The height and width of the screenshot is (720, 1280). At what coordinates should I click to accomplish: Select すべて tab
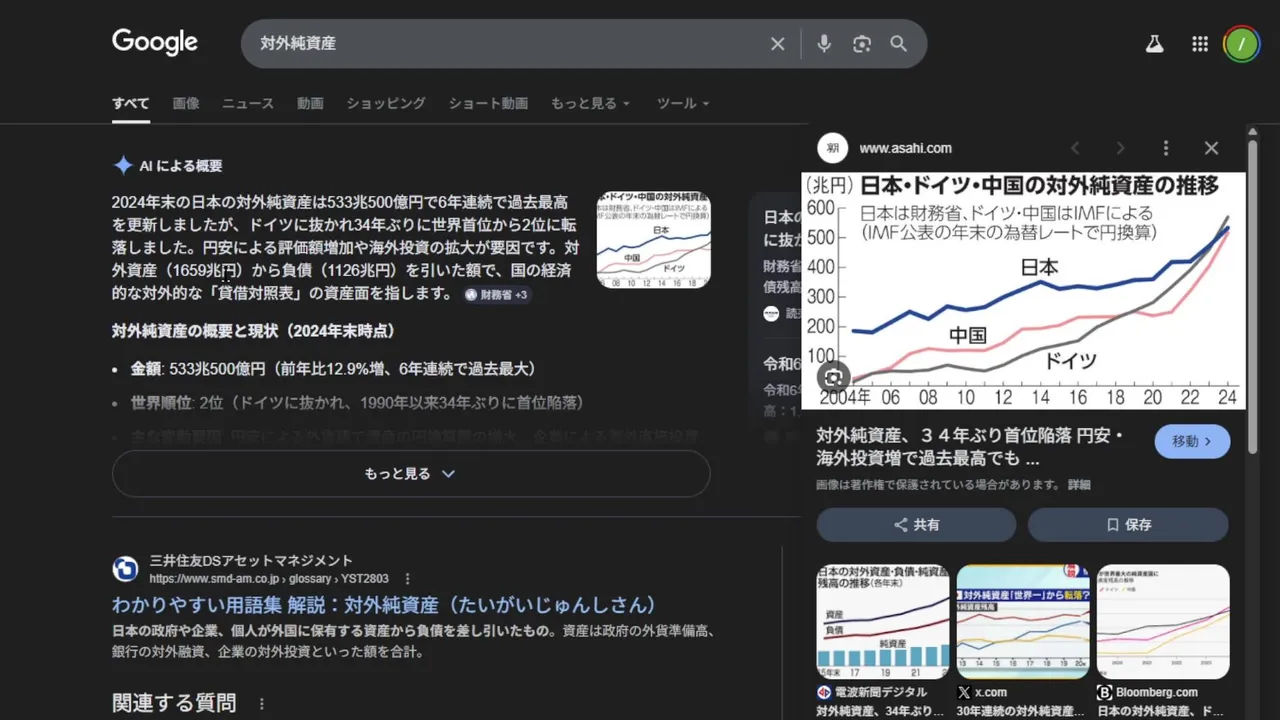(131, 103)
